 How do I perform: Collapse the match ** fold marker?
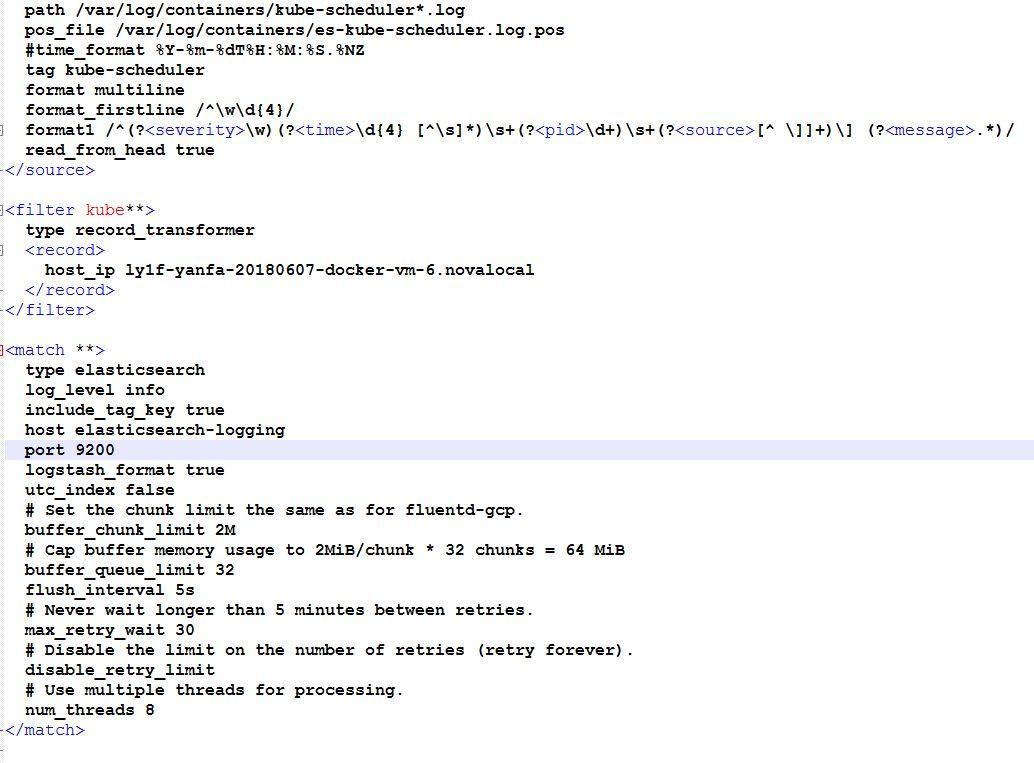click(2, 350)
